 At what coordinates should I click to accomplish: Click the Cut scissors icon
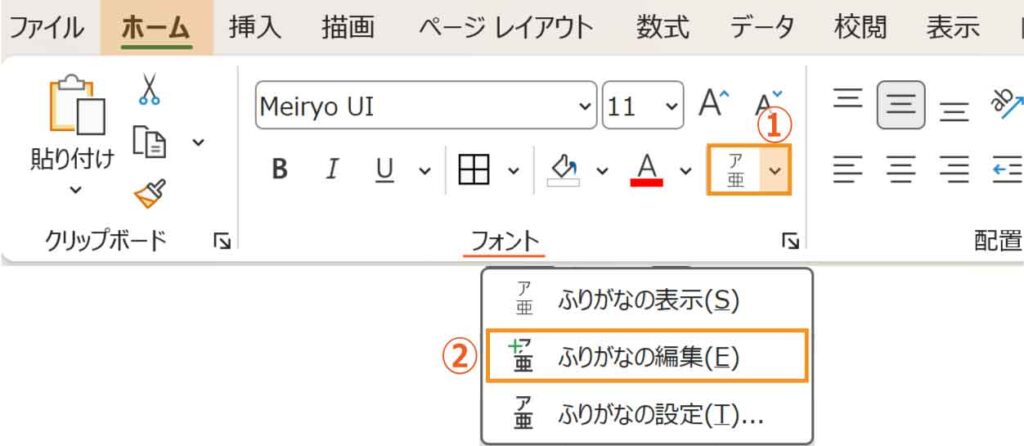(150, 89)
